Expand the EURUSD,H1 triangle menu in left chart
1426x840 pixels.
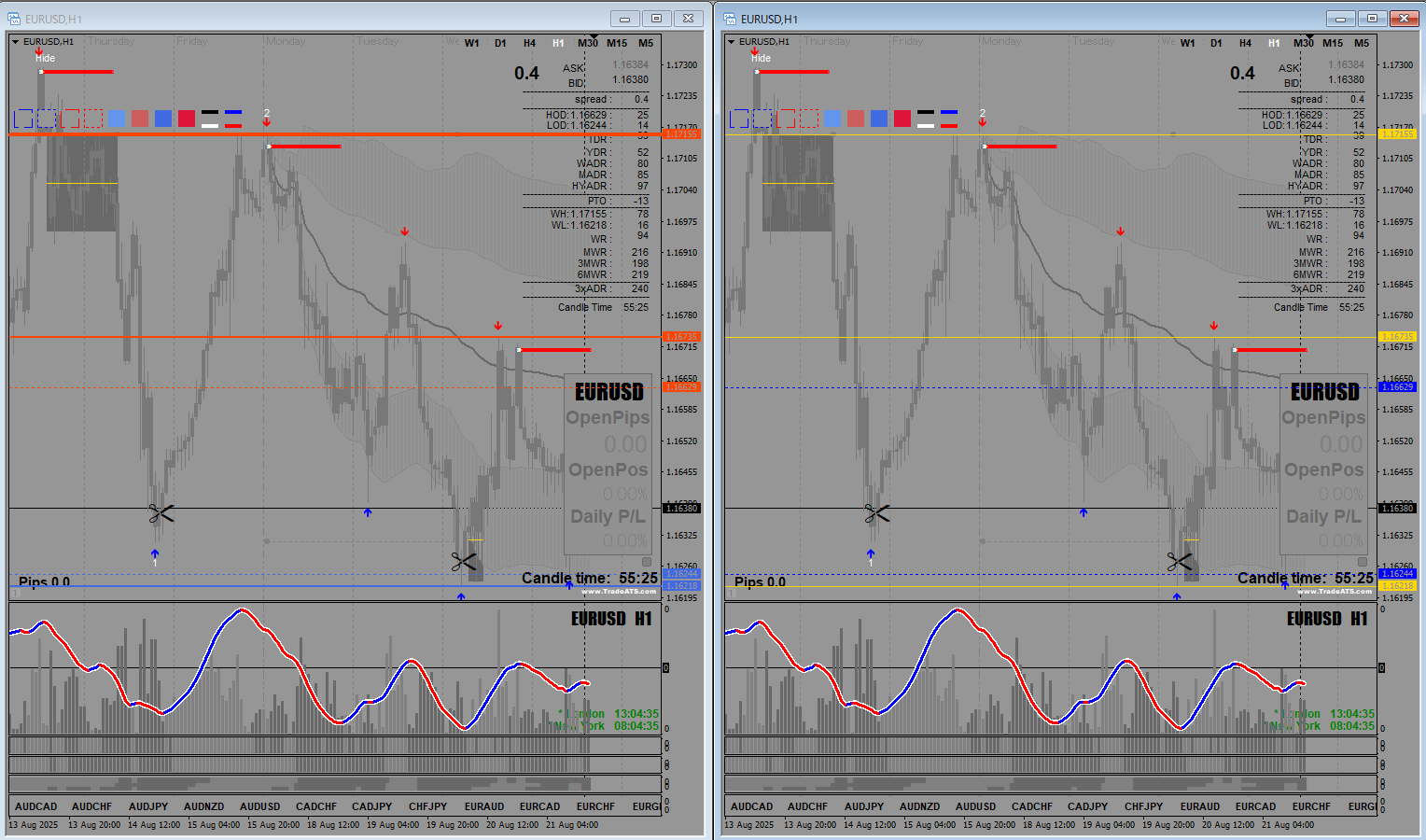coord(16,42)
